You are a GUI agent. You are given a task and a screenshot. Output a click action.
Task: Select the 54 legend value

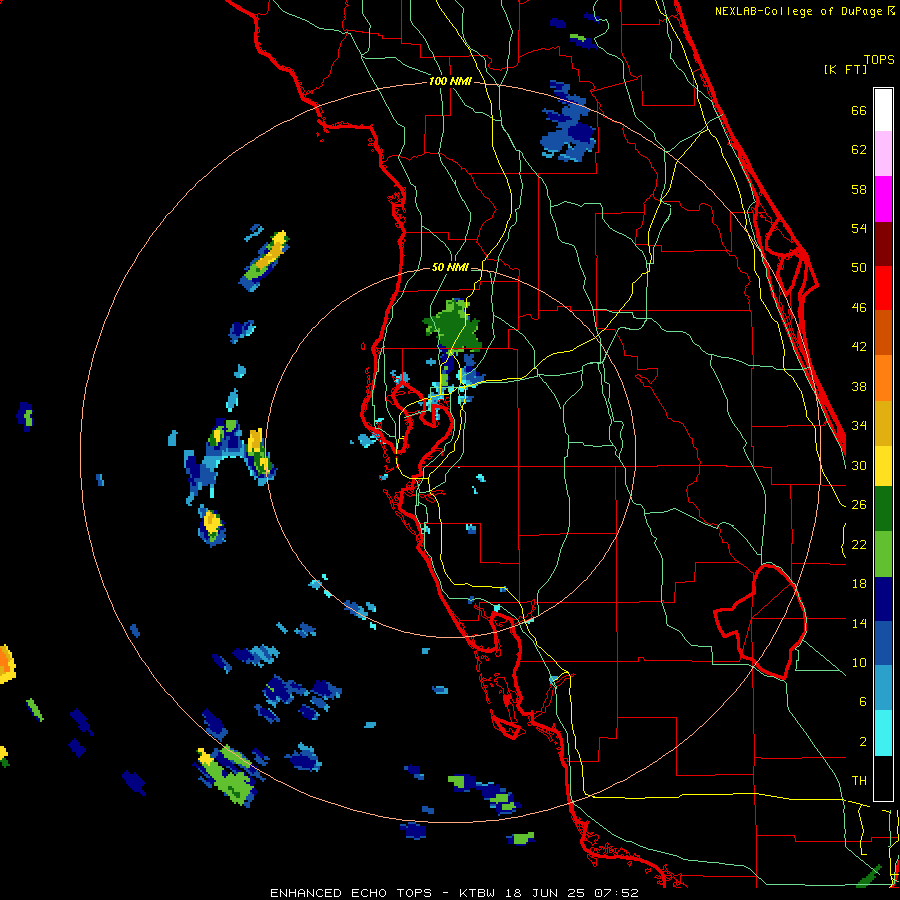click(x=859, y=228)
